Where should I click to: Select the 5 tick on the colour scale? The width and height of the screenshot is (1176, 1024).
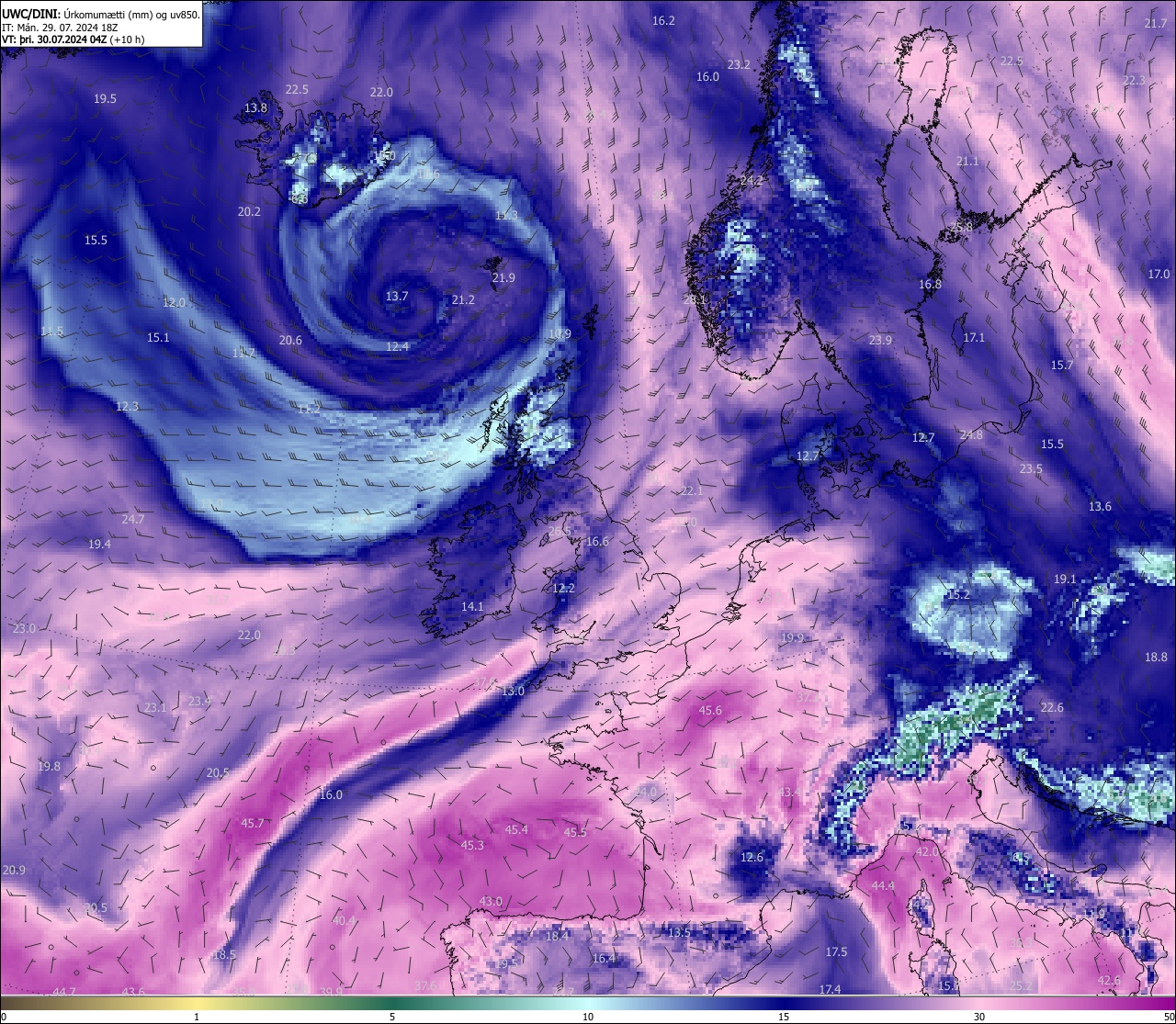point(392,1017)
